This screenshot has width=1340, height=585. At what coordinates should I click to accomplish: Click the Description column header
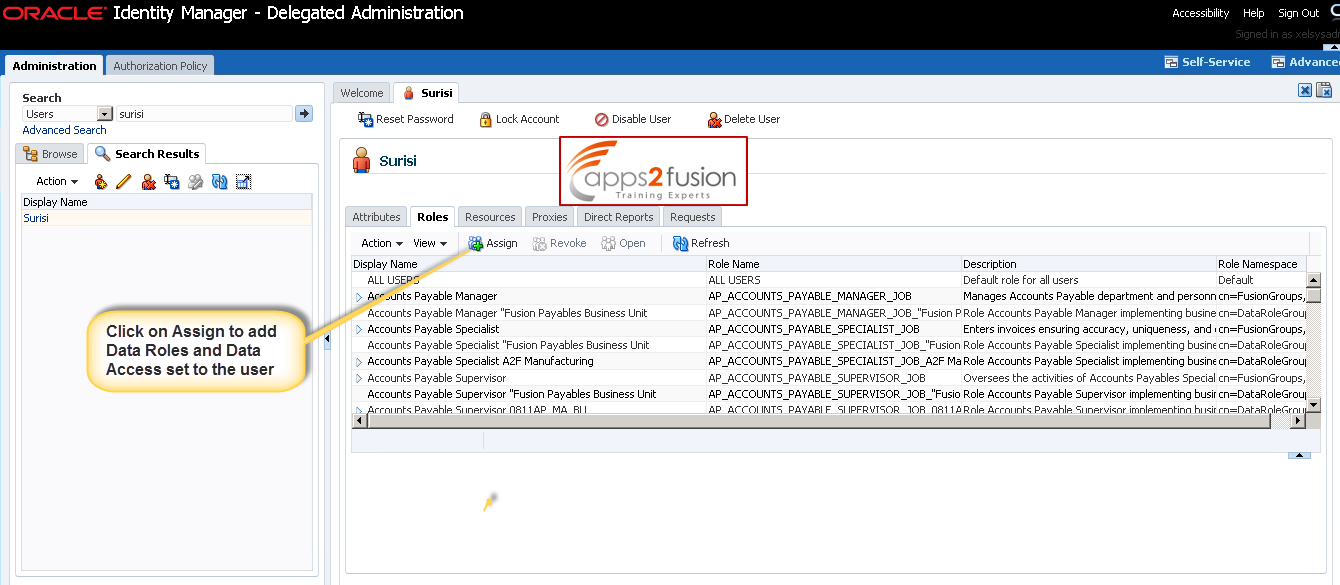coord(1088,264)
